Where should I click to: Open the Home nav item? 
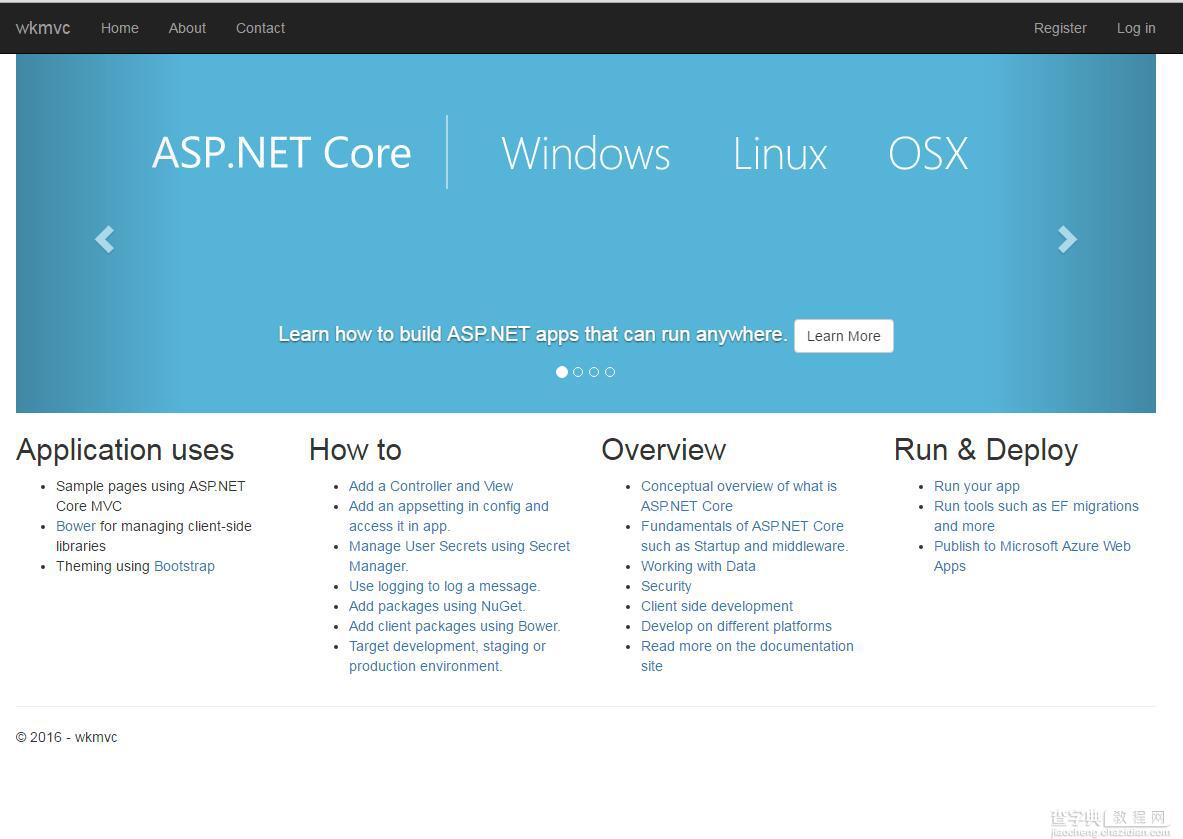coord(120,28)
